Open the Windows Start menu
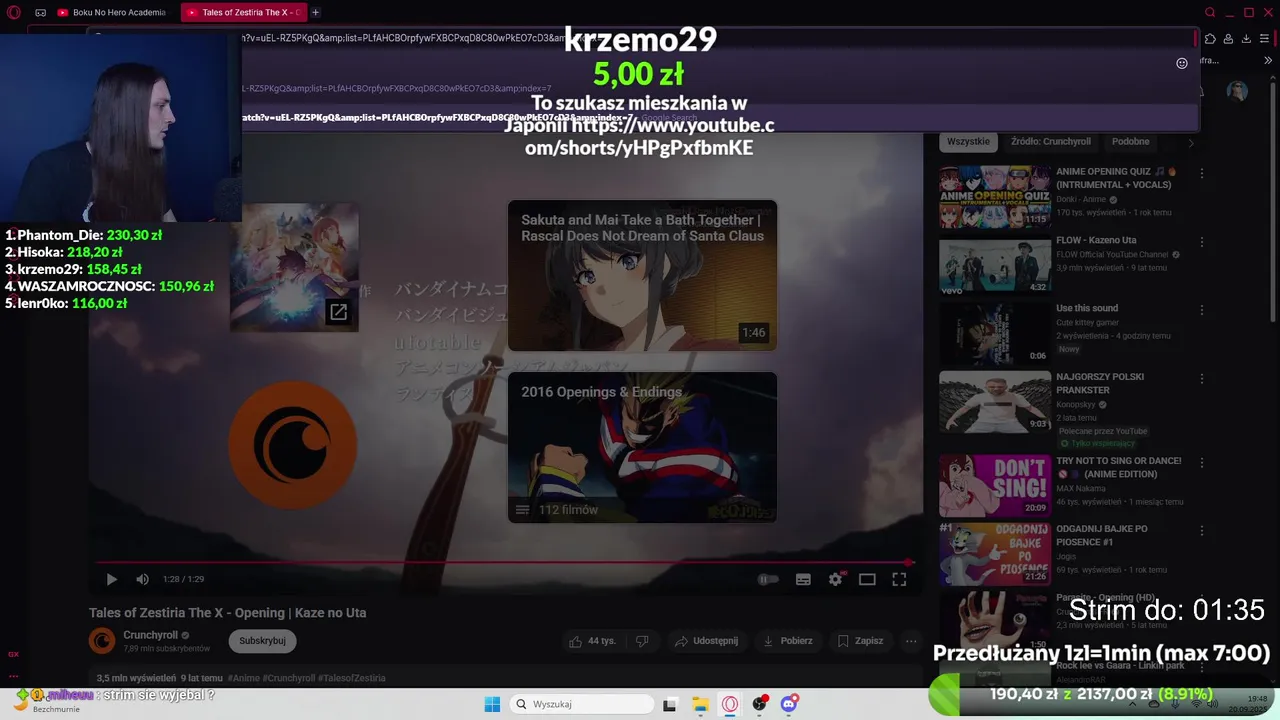The image size is (1280, 720). (492, 704)
